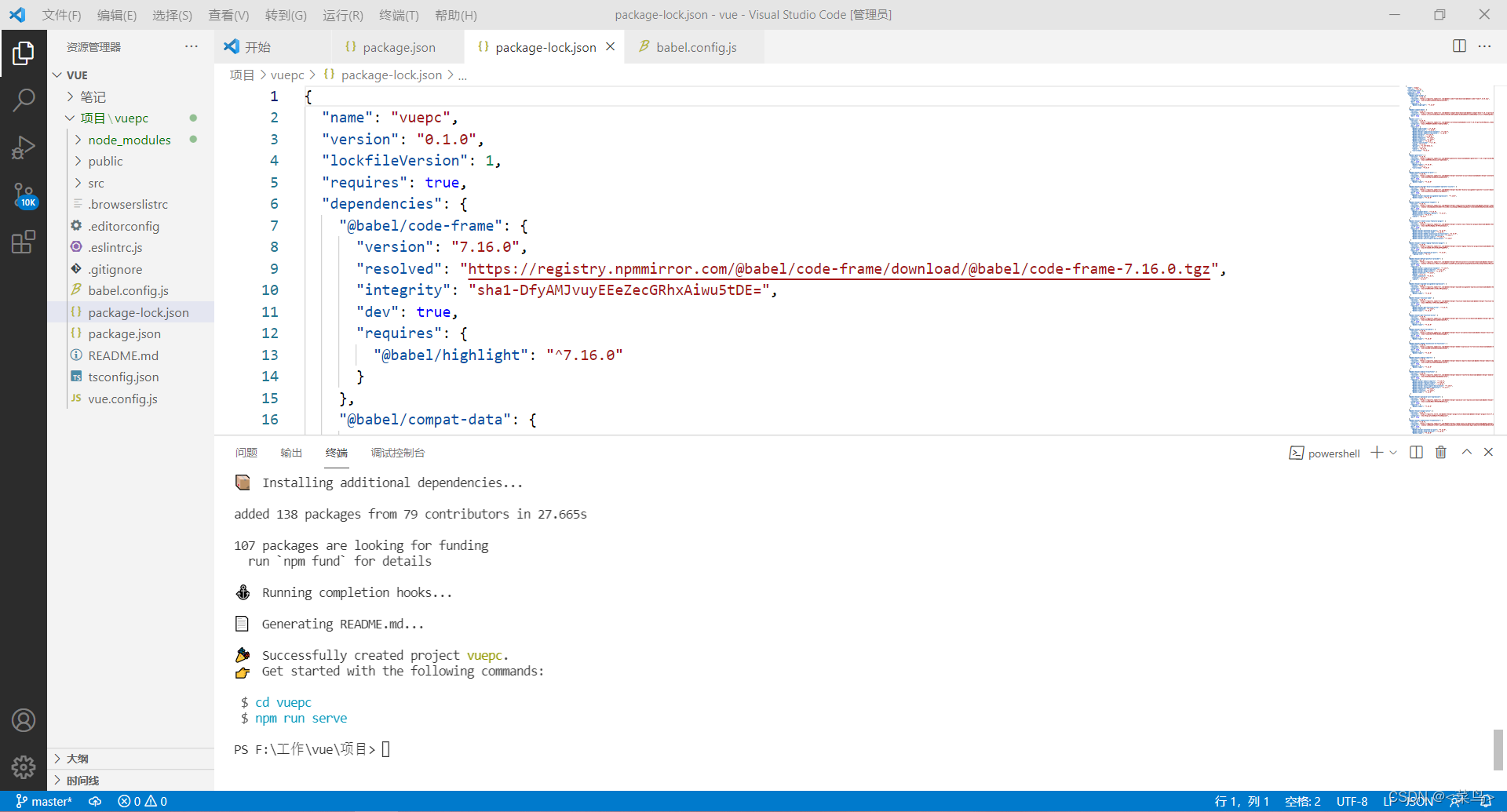Click VS Code logo in title bar
The image size is (1507, 812).
[x=17, y=15]
